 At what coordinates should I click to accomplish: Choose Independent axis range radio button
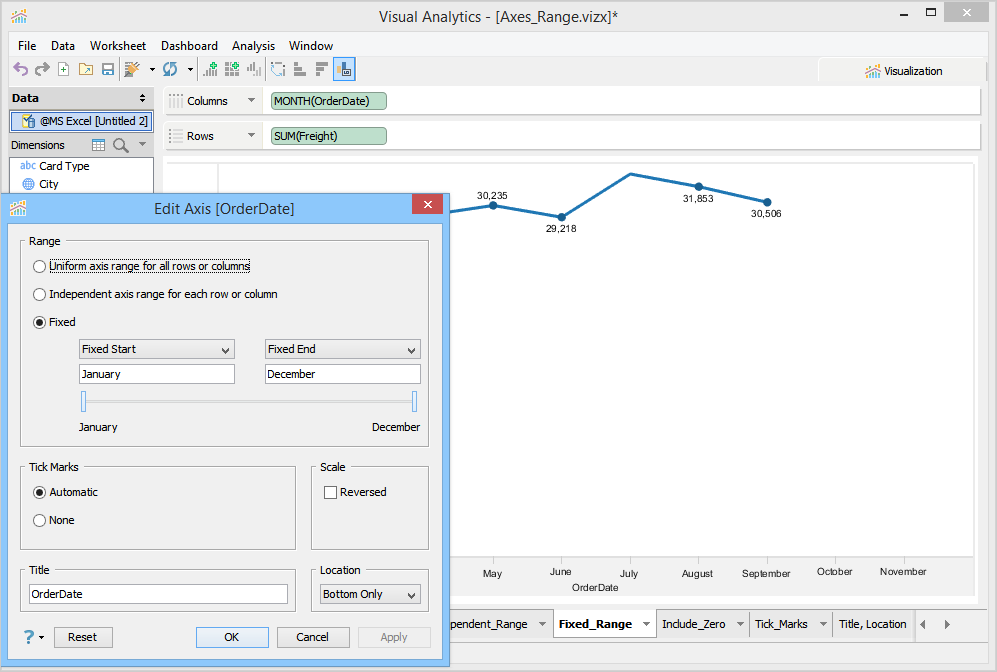40,295
